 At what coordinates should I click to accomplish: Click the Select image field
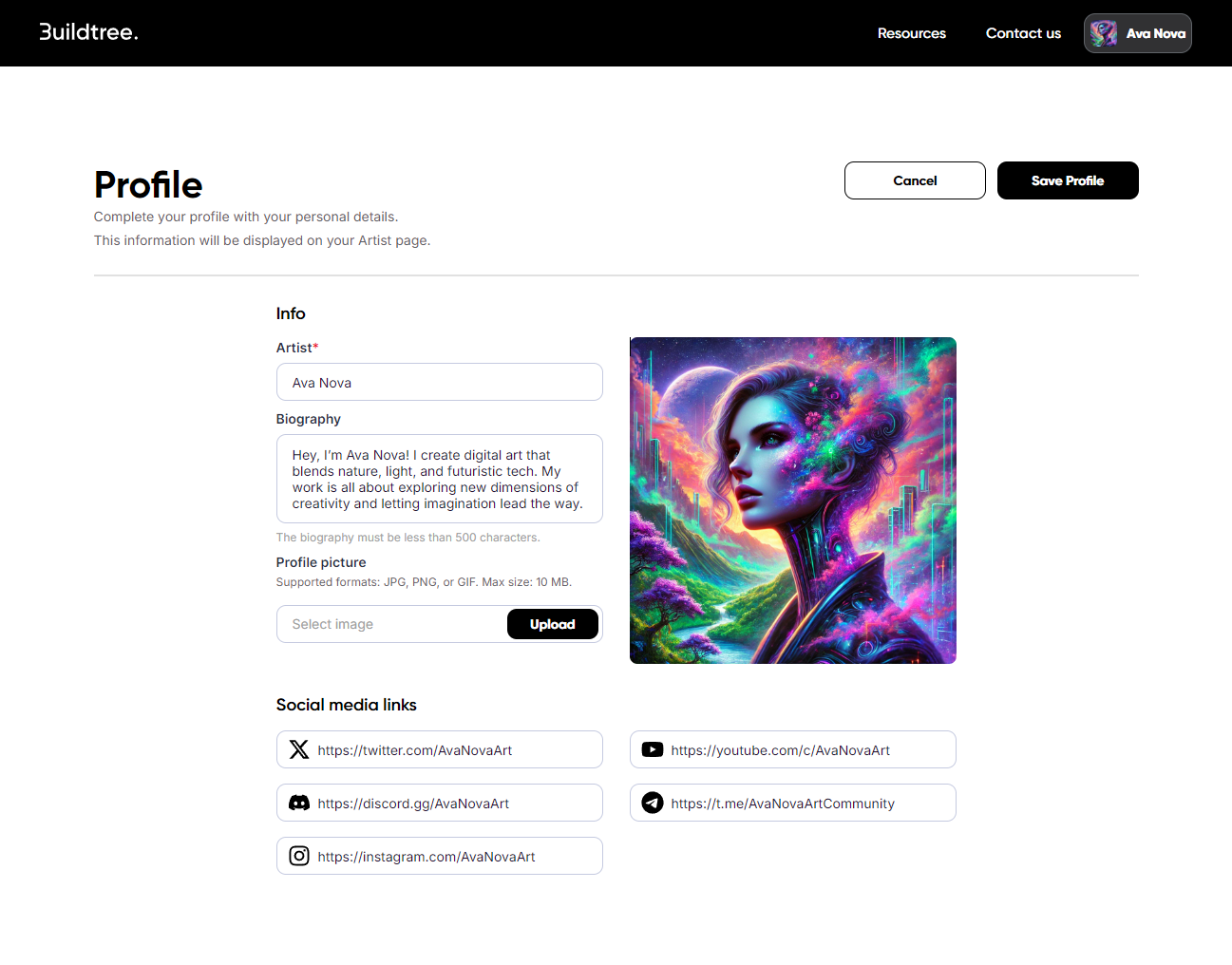click(x=391, y=624)
